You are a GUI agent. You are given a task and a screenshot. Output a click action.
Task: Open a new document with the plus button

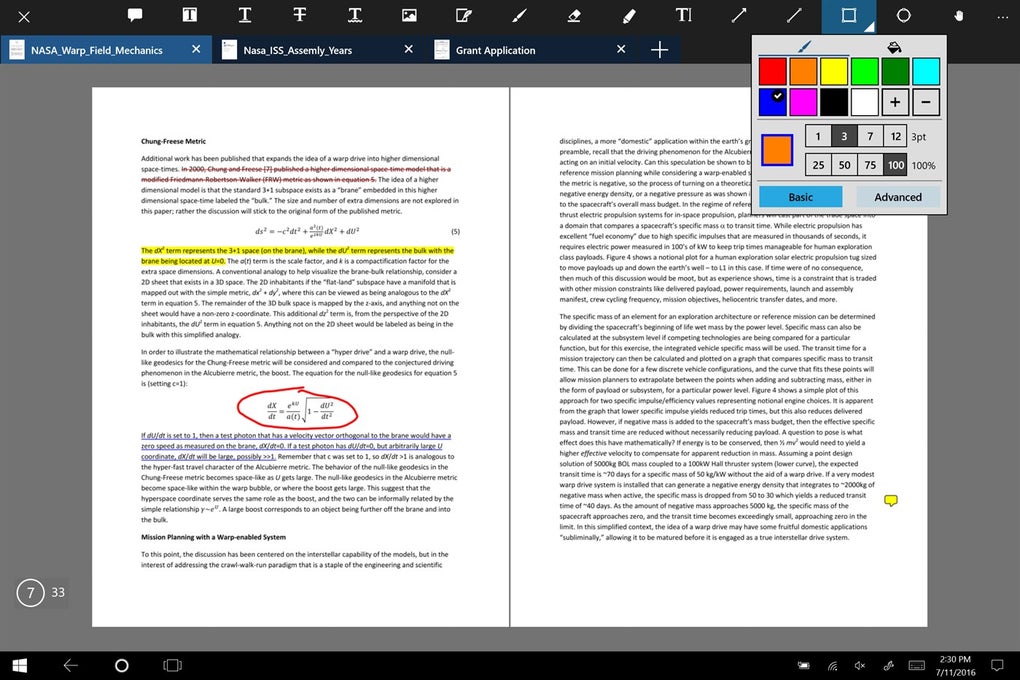tap(658, 49)
